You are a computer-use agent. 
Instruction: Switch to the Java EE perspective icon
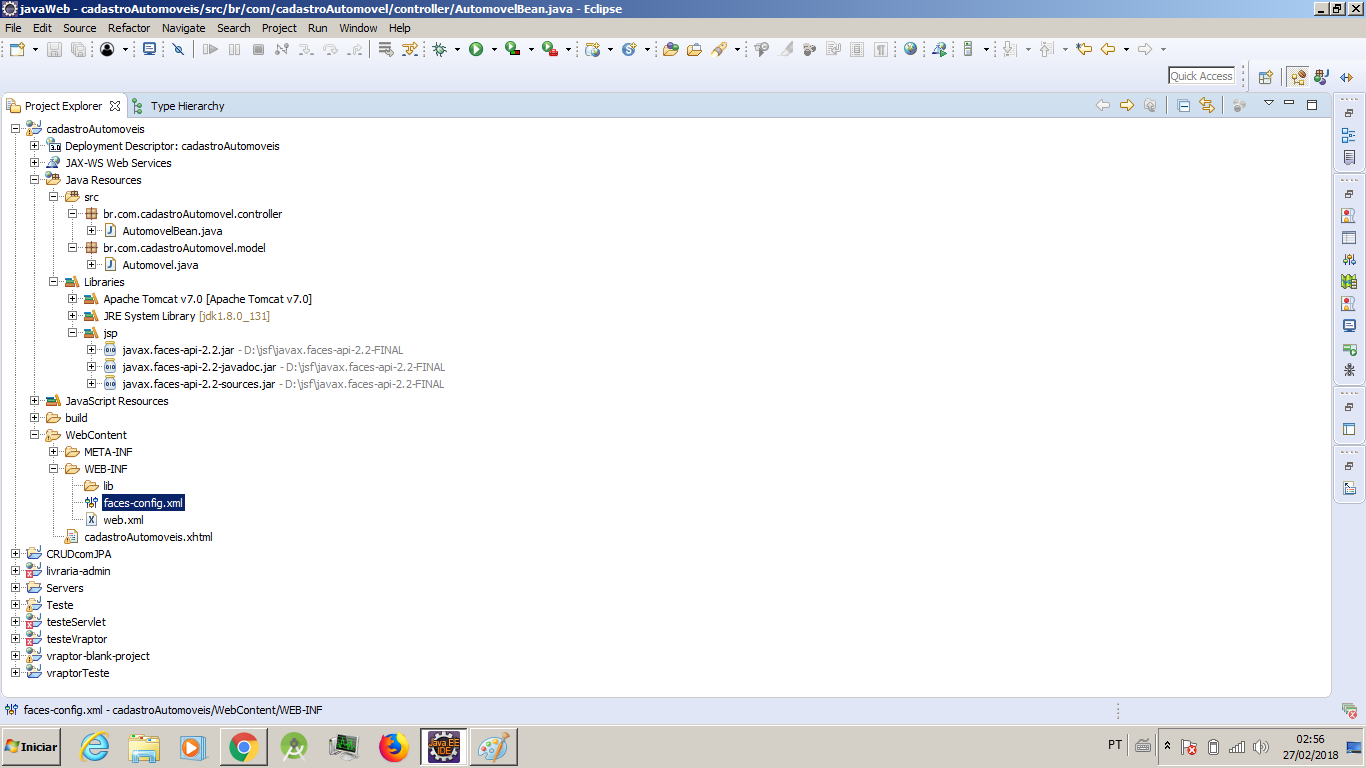(x=1298, y=76)
